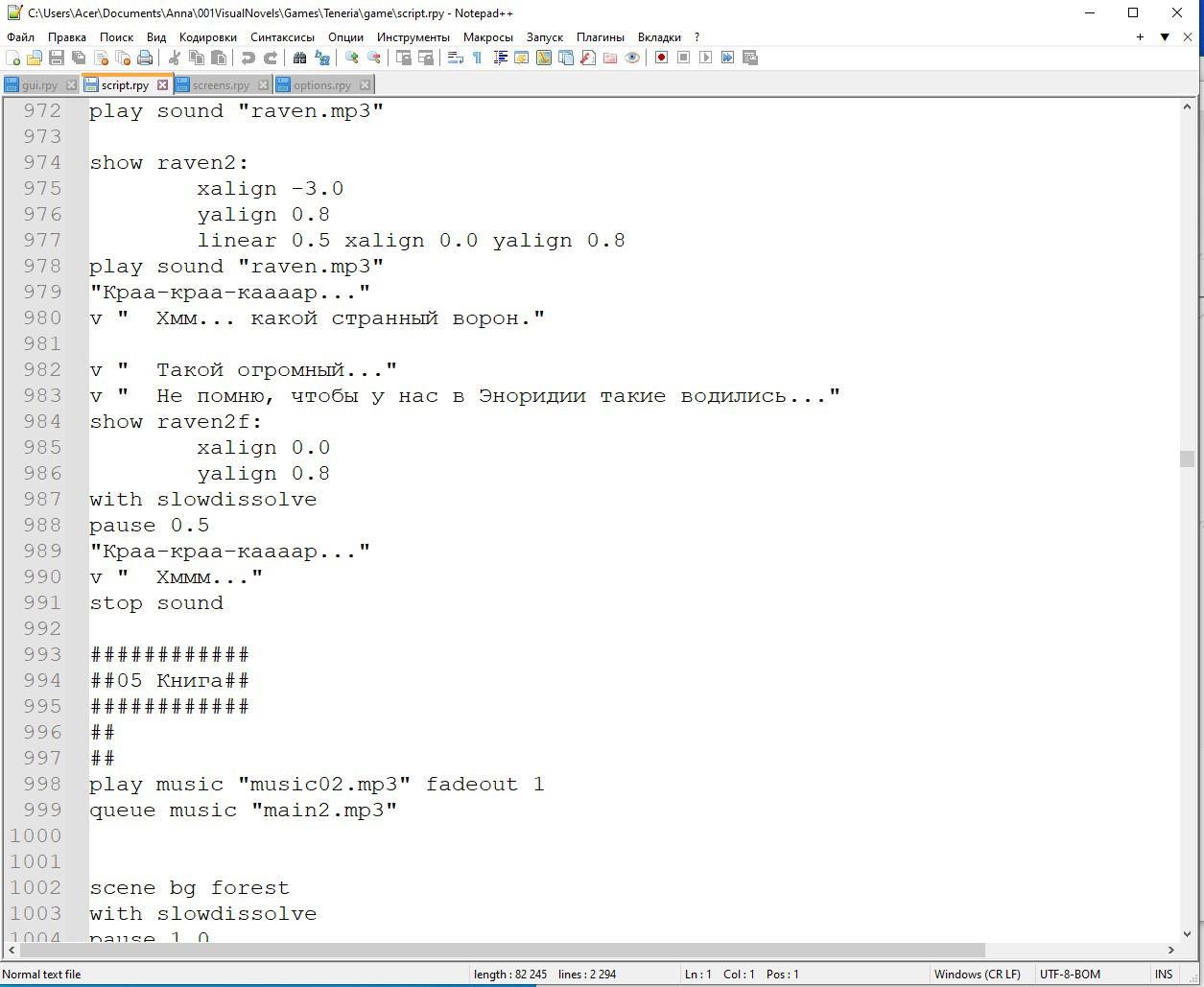Viewport: 1204px width, 987px height.
Task: Open the Опции menu
Action: (x=345, y=36)
